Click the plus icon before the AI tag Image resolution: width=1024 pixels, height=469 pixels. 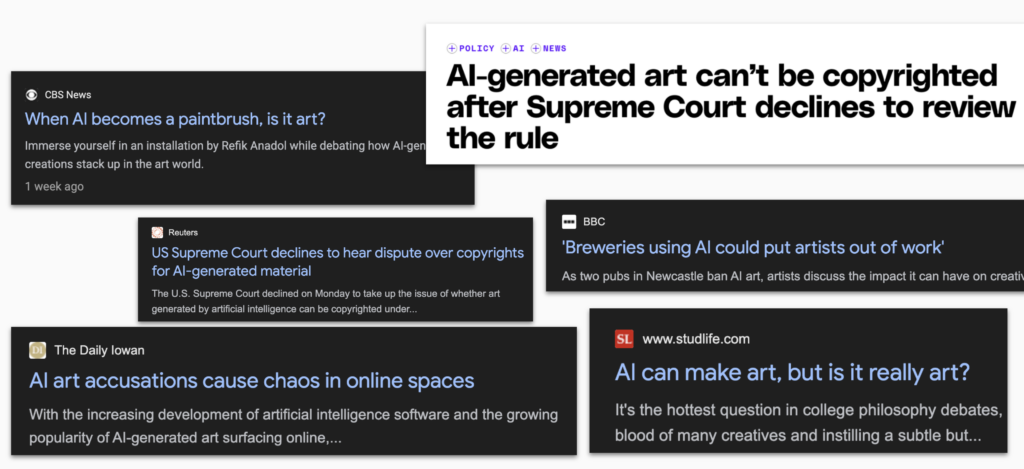[x=506, y=48]
